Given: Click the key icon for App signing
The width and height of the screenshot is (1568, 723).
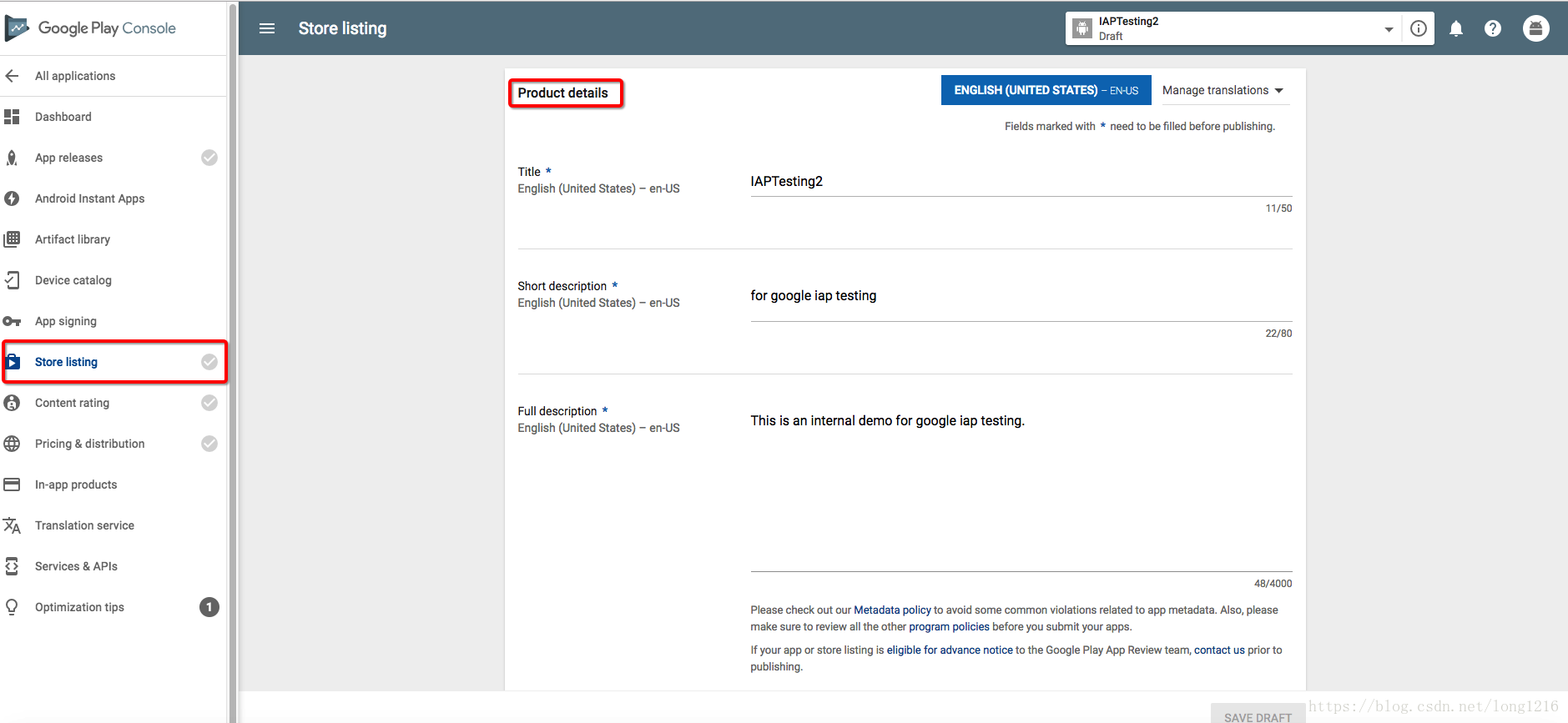Looking at the screenshot, I should pyautogui.click(x=12, y=321).
